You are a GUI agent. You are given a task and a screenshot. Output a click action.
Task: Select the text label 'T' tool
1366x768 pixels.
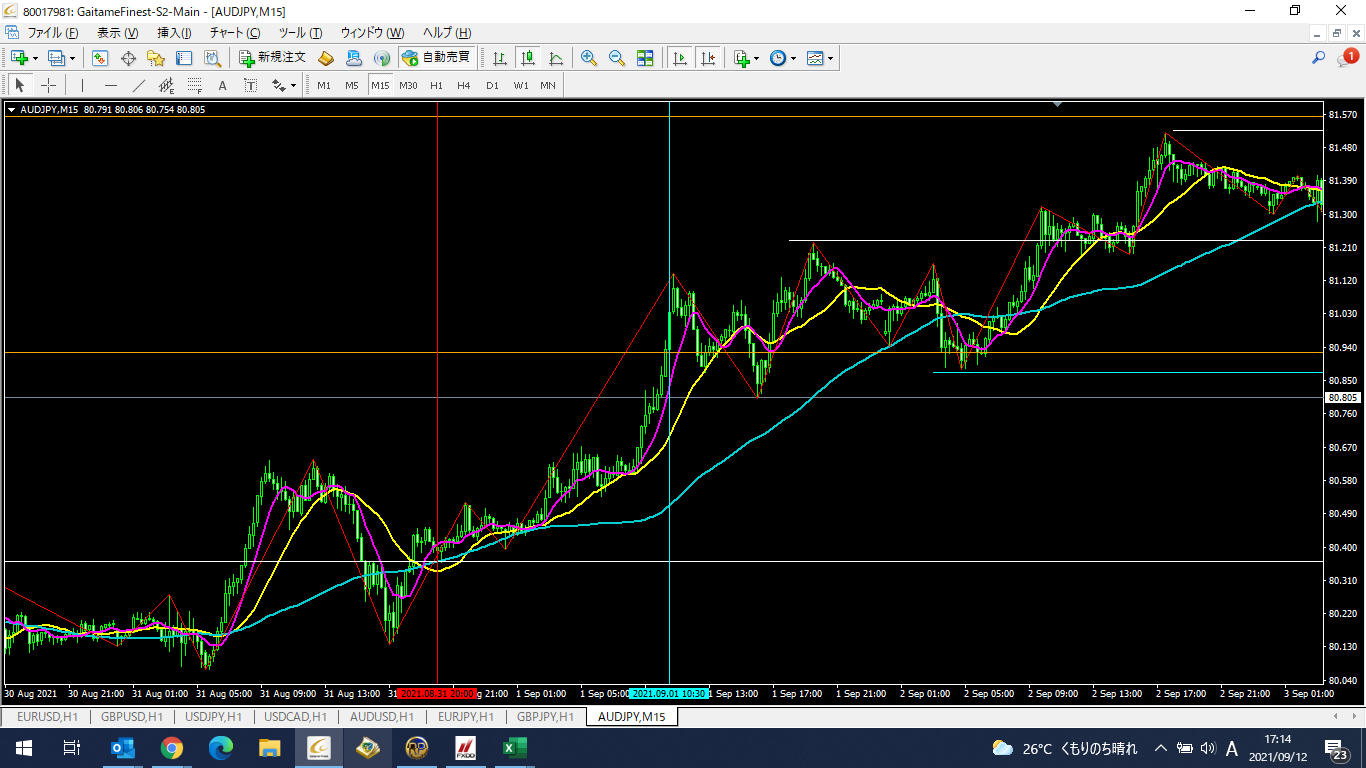250,85
